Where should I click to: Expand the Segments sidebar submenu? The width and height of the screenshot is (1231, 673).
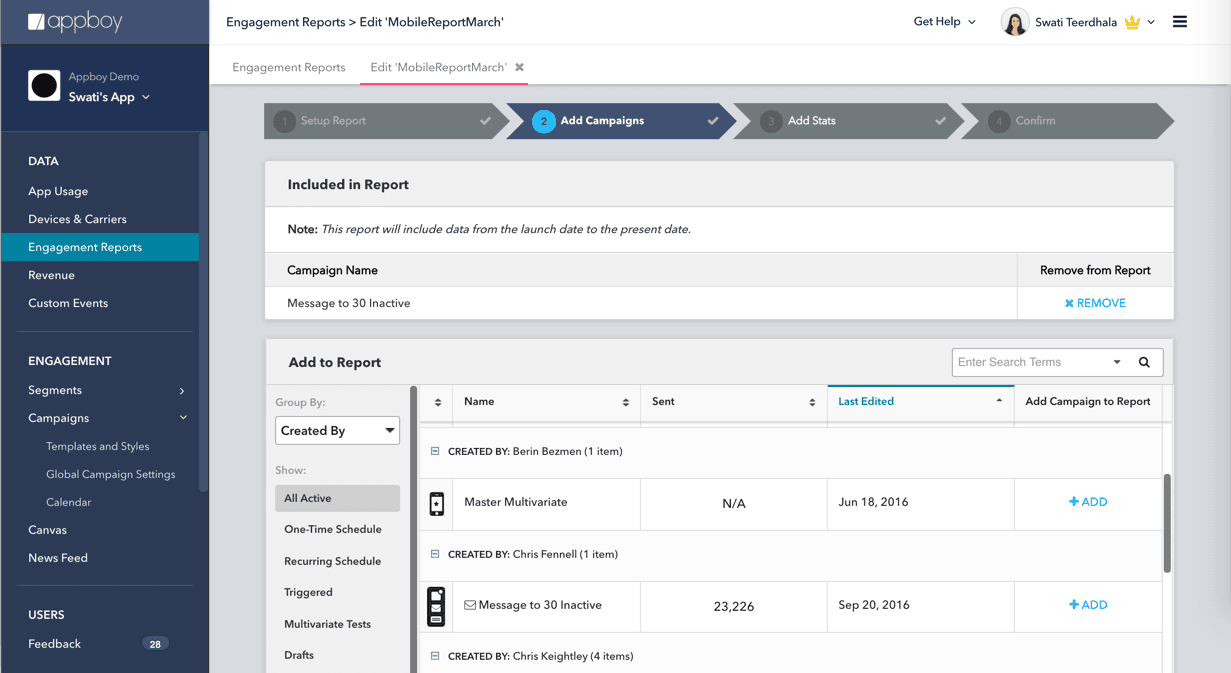coord(181,391)
